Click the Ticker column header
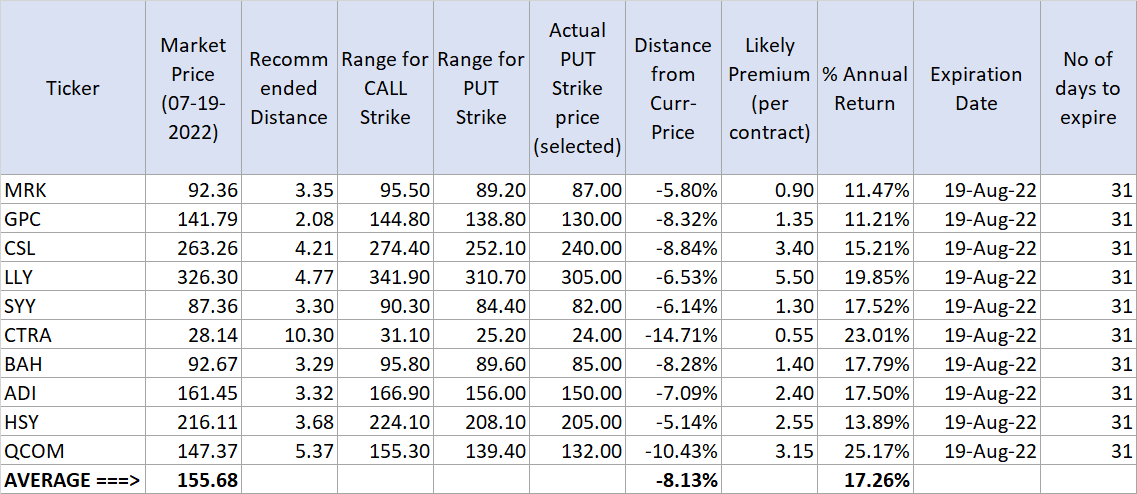 click(x=73, y=88)
